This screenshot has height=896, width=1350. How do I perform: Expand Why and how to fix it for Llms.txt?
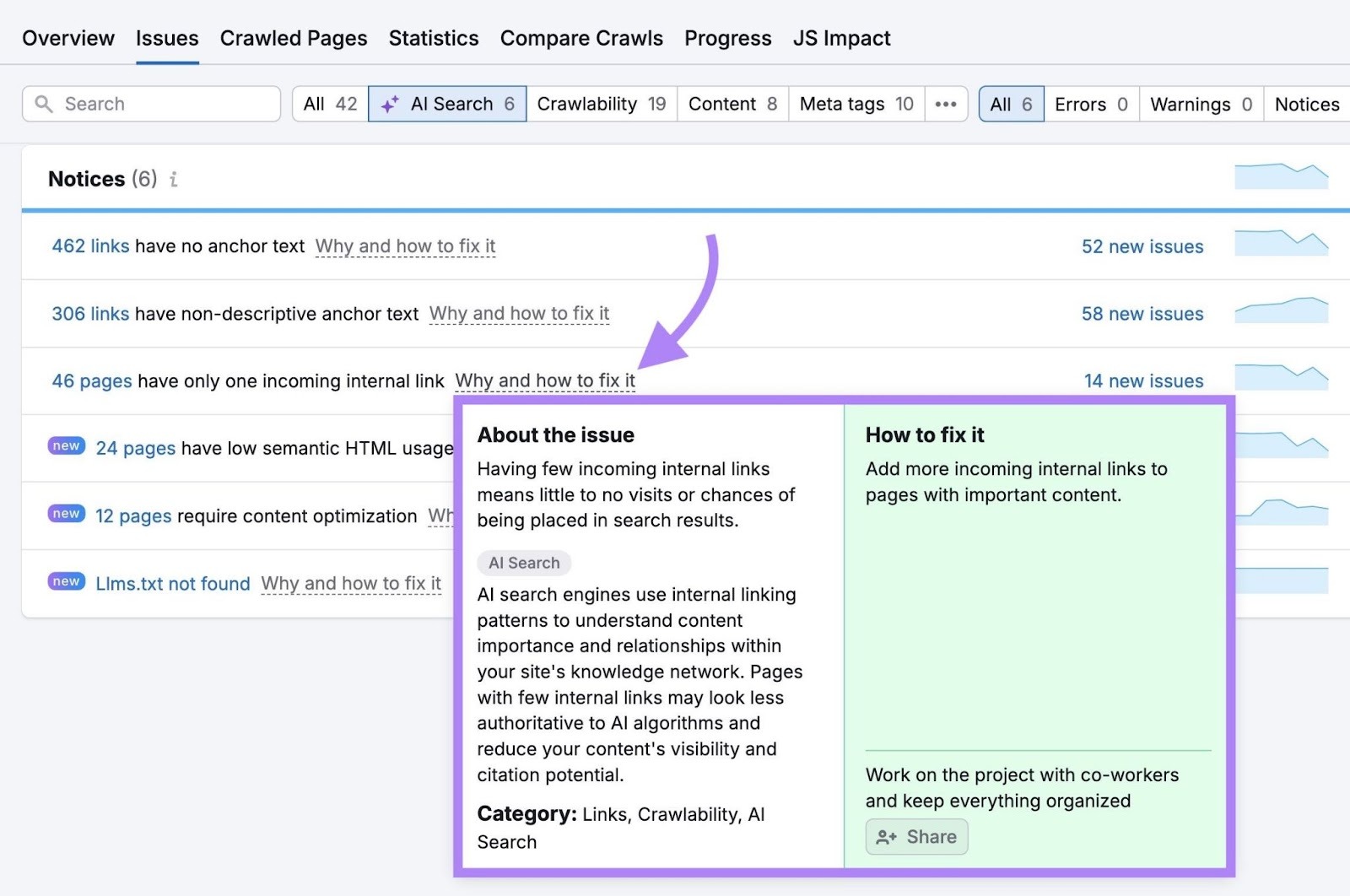pyautogui.click(x=351, y=583)
